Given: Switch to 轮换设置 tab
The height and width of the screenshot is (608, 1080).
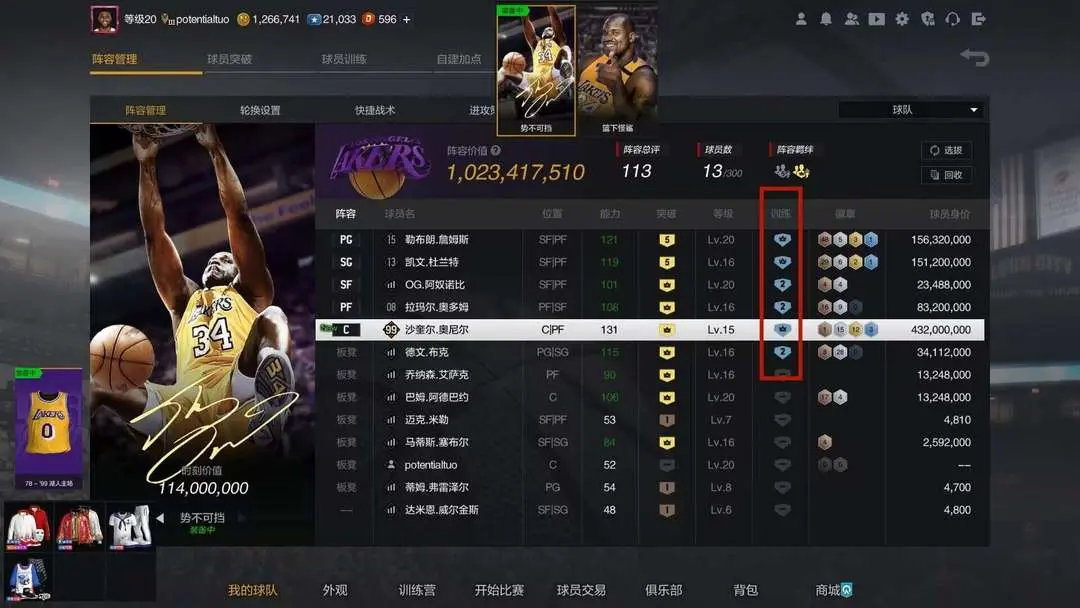Looking at the screenshot, I should [x=260, y=110].
